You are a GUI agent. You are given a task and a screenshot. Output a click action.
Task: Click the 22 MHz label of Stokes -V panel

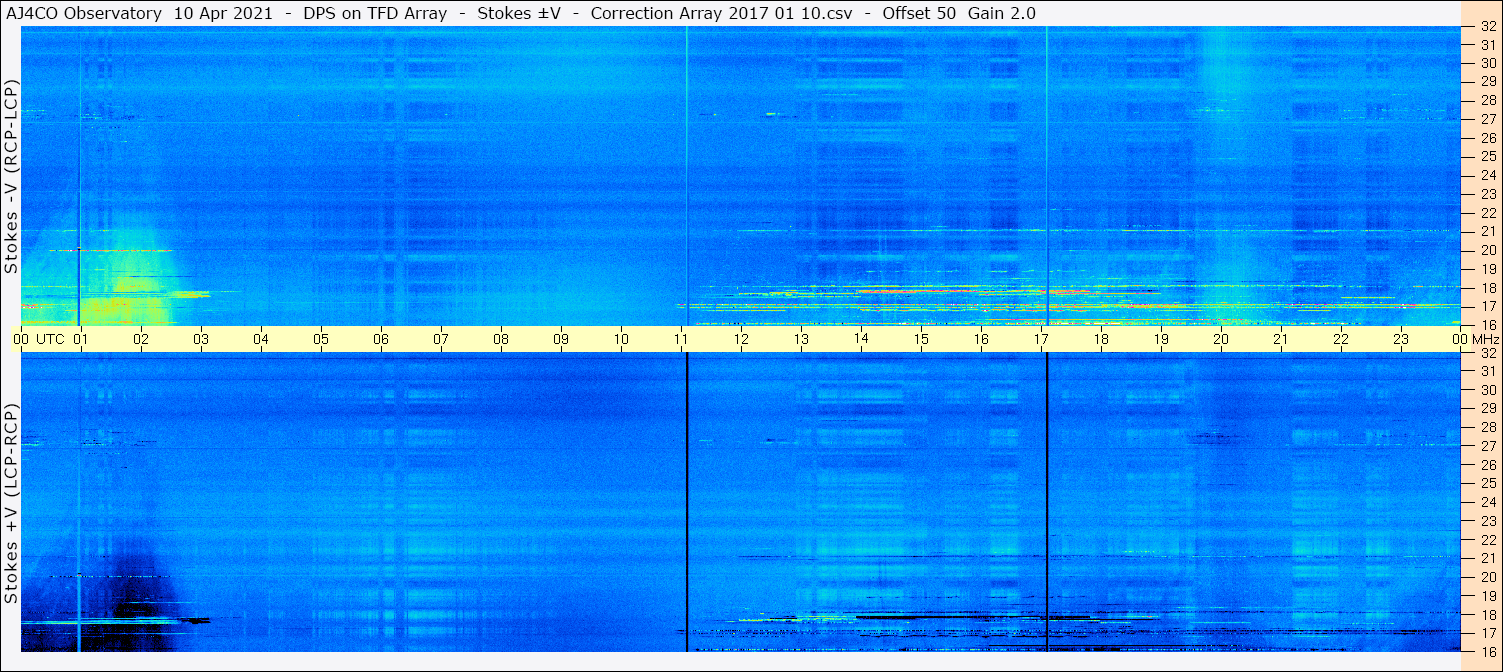click(1488, 213)
